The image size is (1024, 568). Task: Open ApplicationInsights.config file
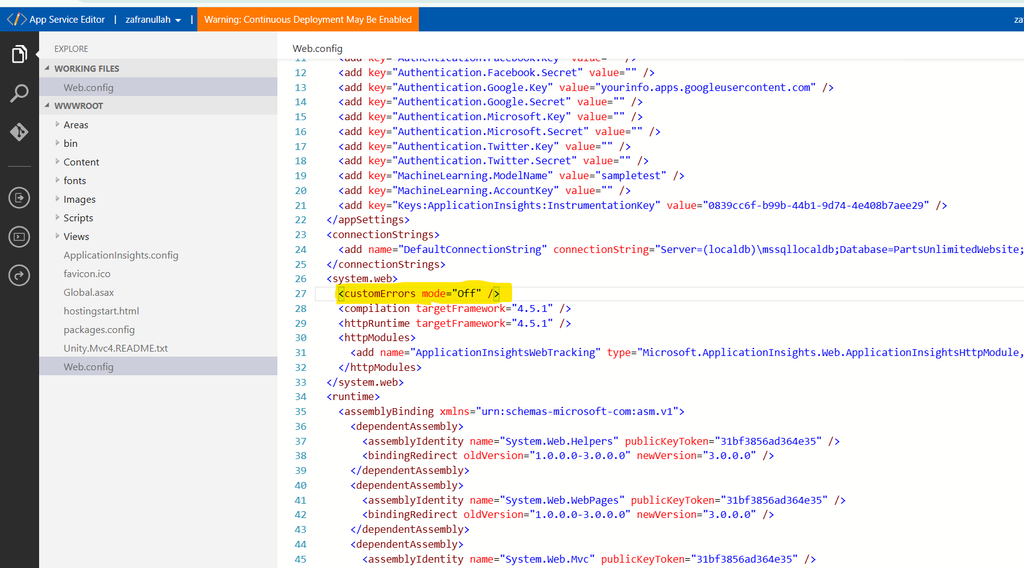tap(121, 255)
